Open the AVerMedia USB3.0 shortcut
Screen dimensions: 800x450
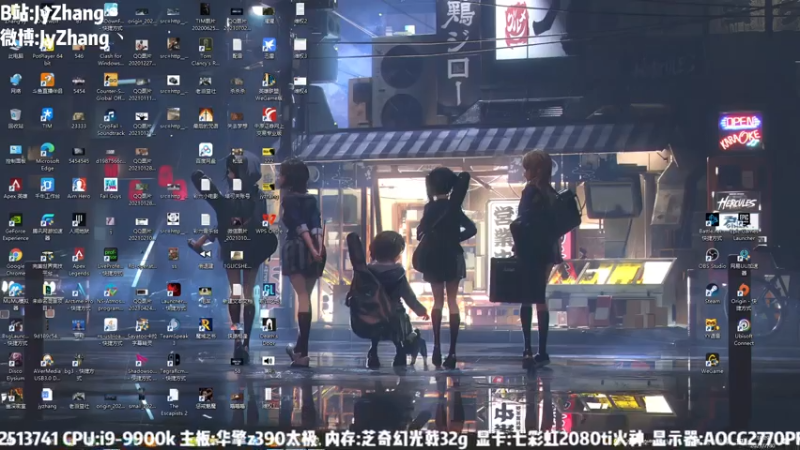[47, 366]
